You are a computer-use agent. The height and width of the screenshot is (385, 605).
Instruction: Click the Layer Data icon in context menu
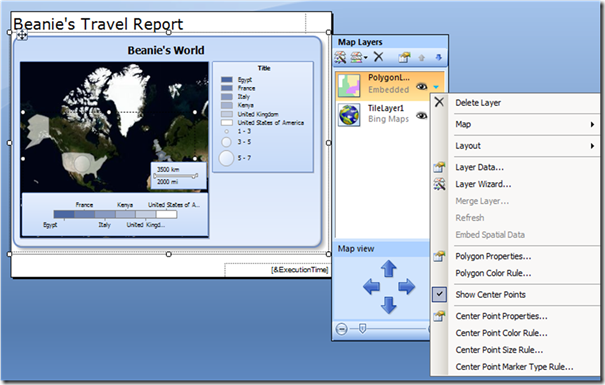tap(439, 167)
